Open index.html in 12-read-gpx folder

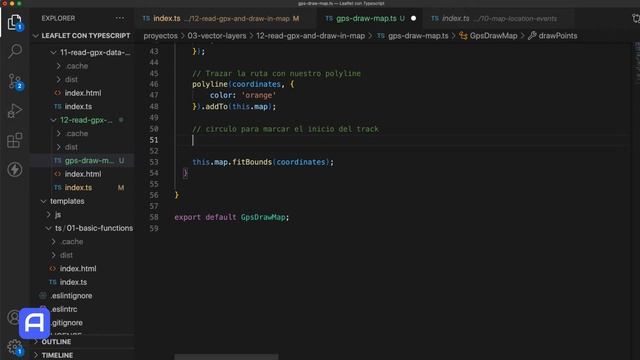[x=83, y=174]
